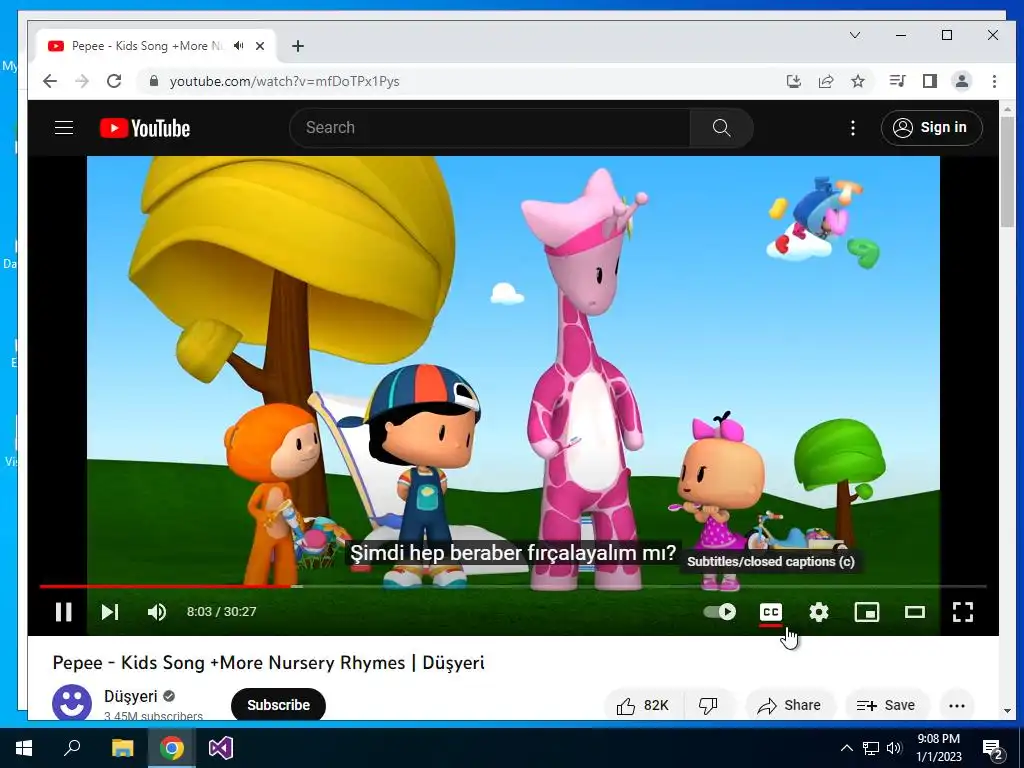Click Chrome icon in taskbar
This screenshot has width=1024, height=768.
click(x=171, y=748)
